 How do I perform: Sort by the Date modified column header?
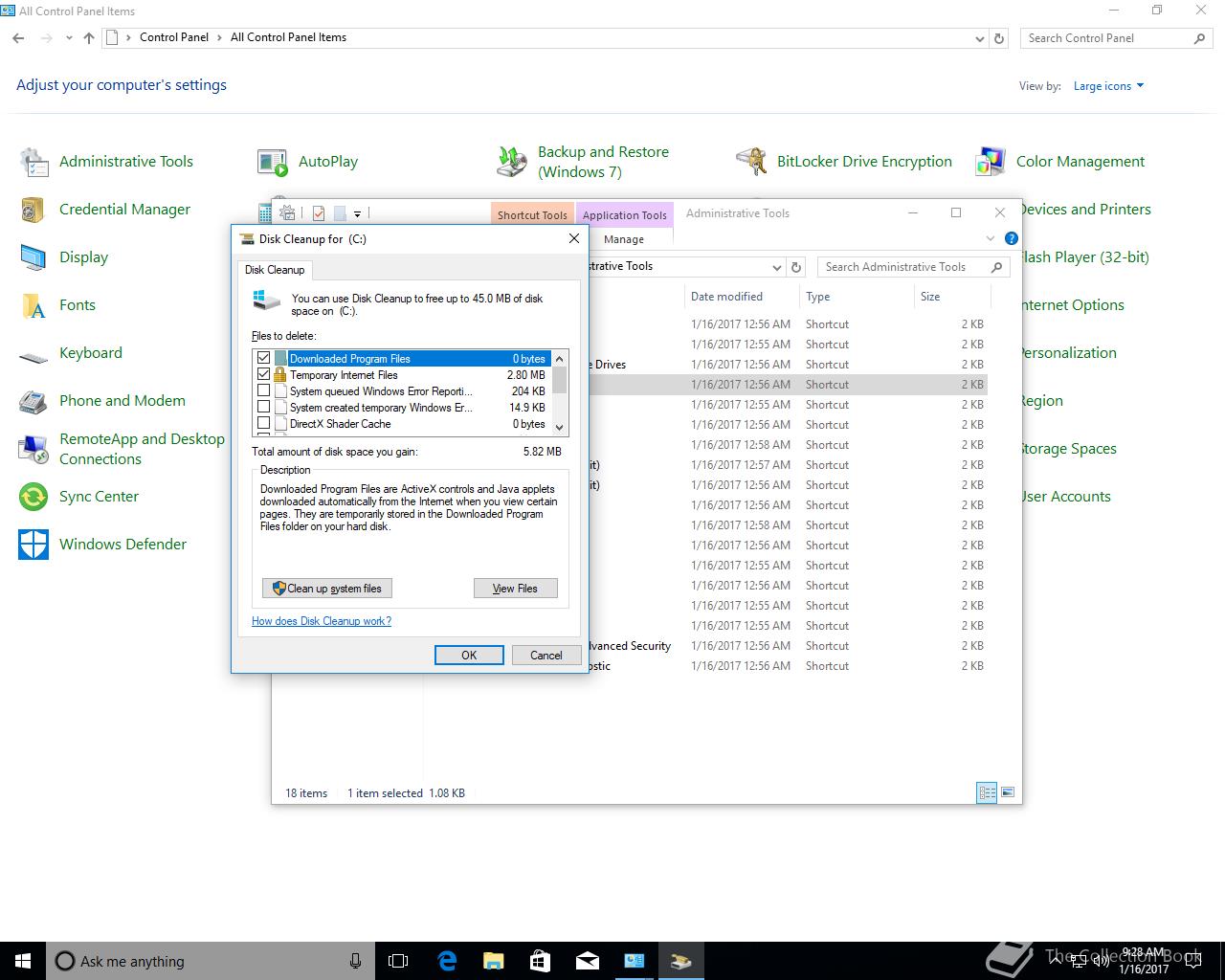pos(741,297)
